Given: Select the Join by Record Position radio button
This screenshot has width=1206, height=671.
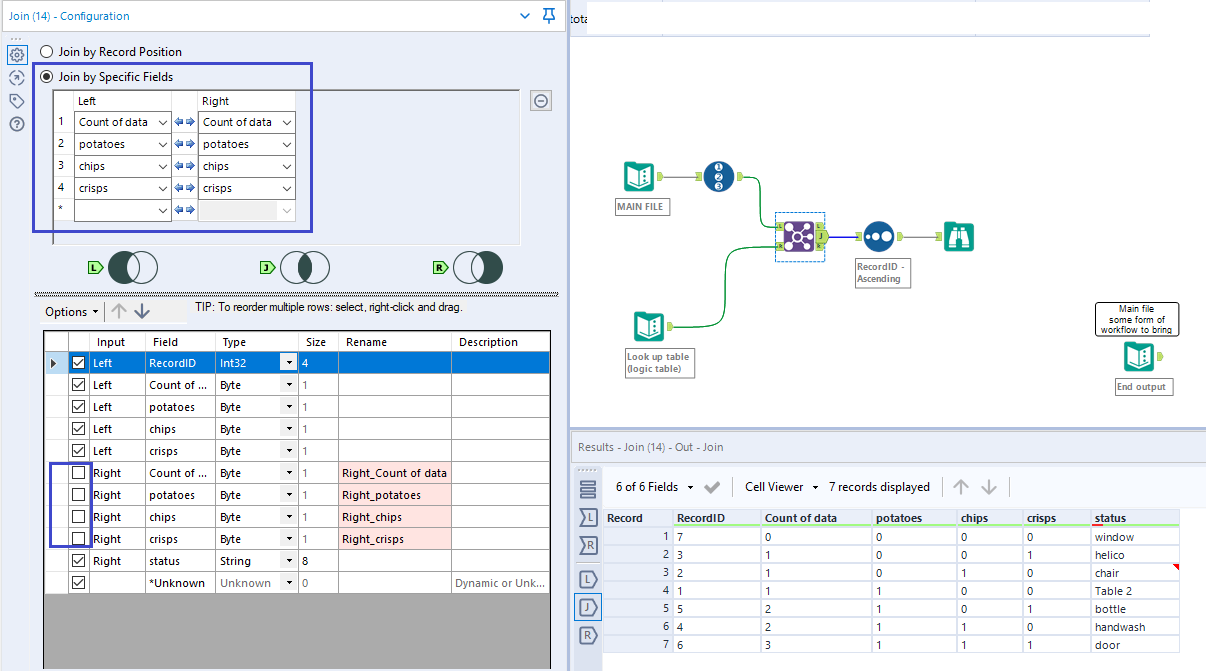Looking at the screenshot, I should coord(46,51).
